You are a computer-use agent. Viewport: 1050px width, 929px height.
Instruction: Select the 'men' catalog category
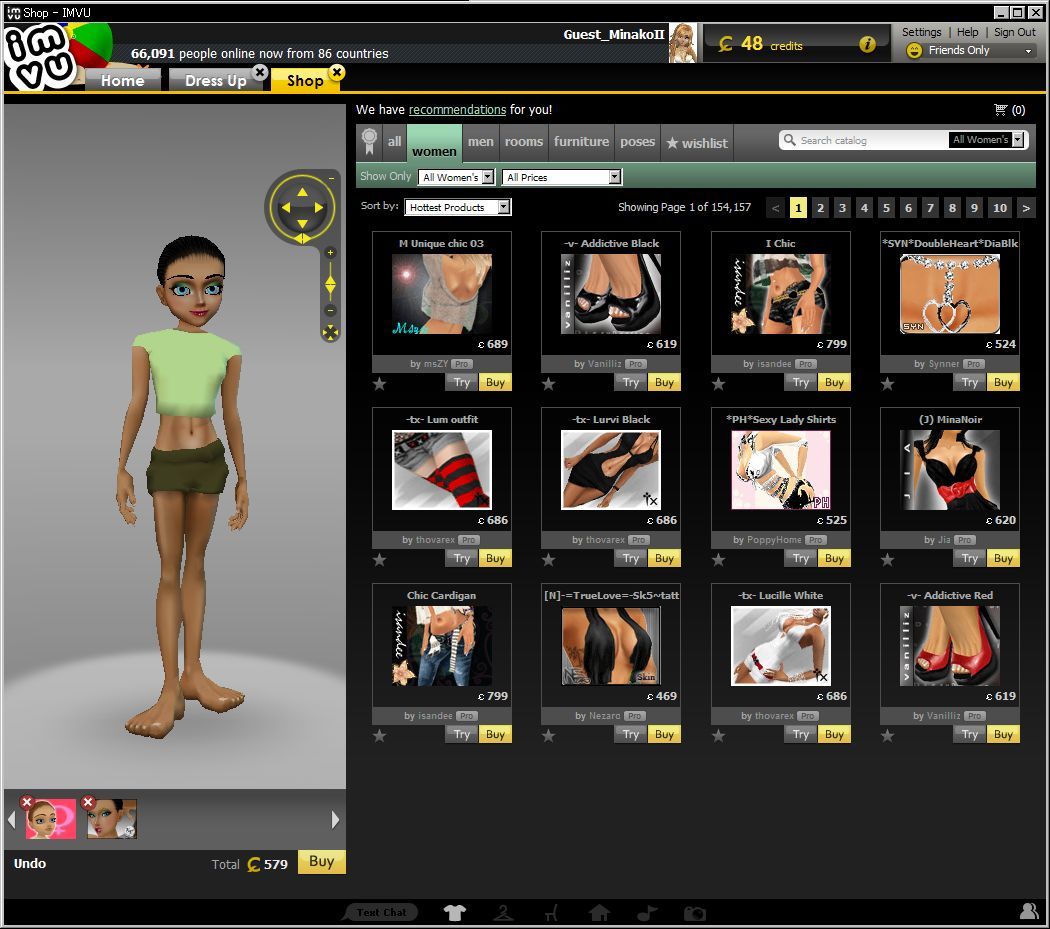(480, 142)
